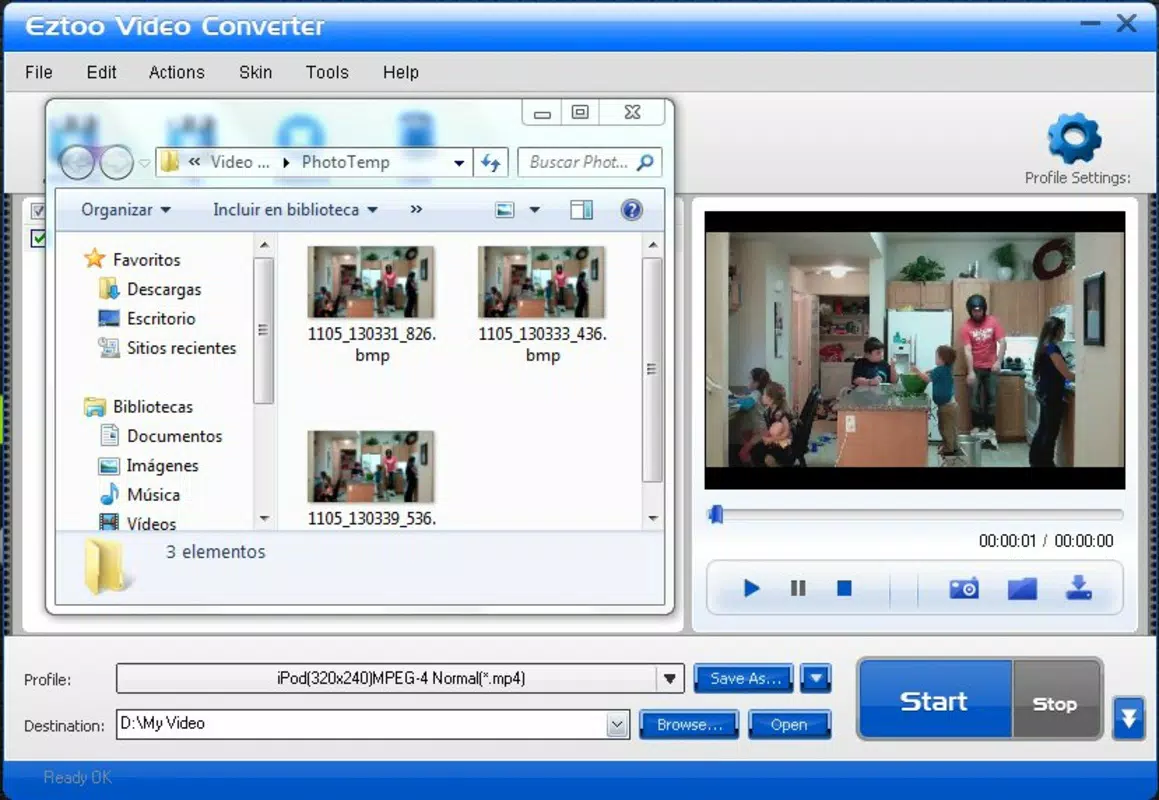Click the video preview frame
The width and height of the screenshot is (1159, 800).
(x=914, y=350)
